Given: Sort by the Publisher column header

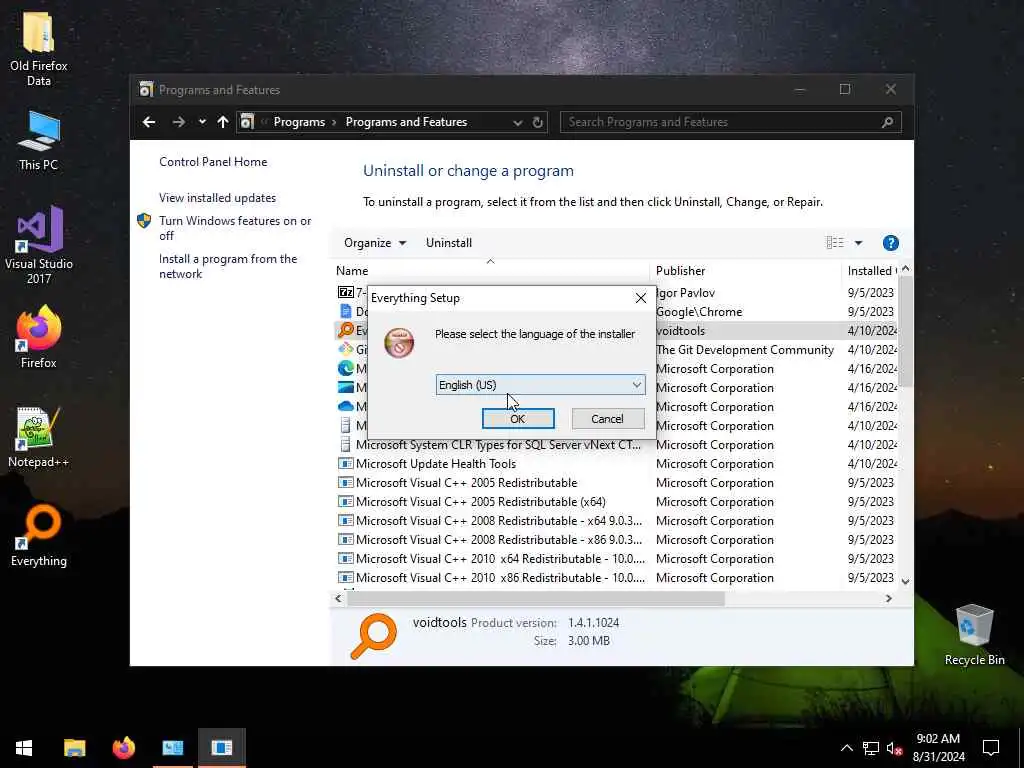Looking at the screenshot, I should (745, 270).
